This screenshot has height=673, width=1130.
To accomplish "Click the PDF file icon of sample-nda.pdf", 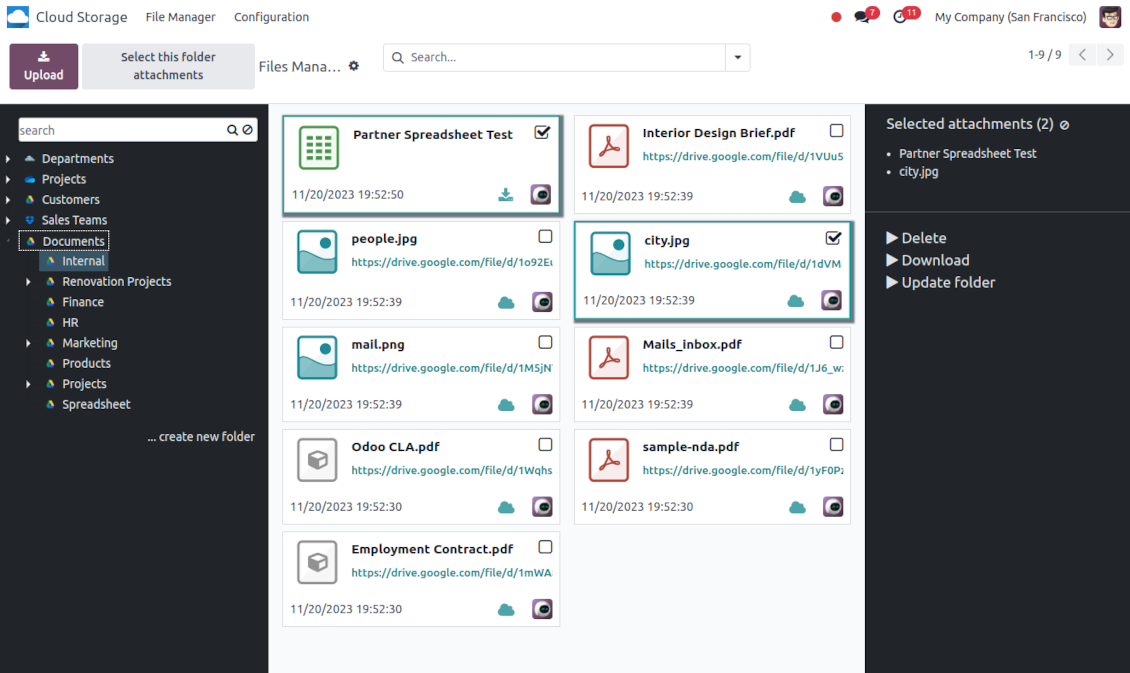I will coord(609,460).
